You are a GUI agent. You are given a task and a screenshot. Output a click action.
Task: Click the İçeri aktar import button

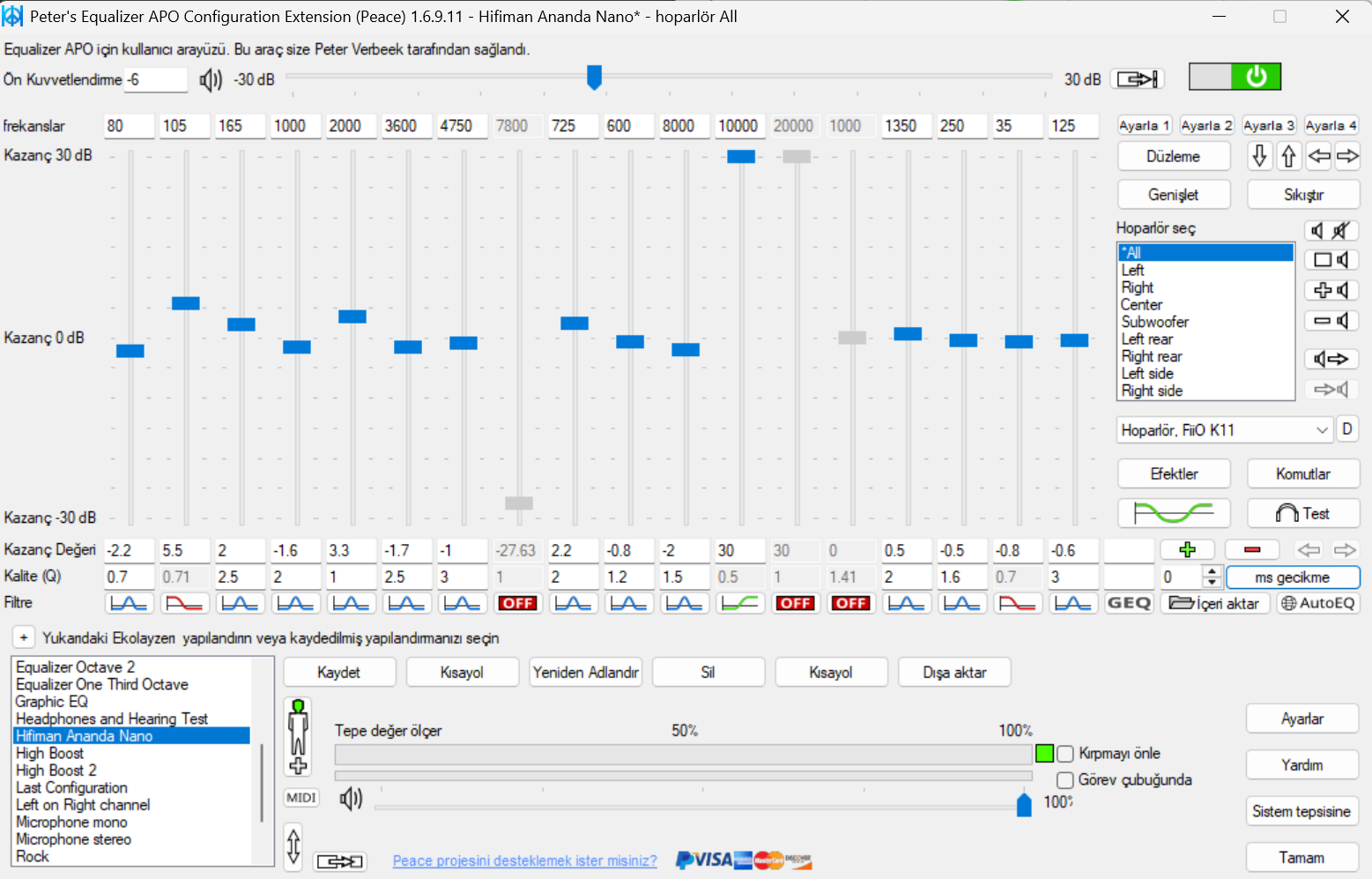click(1215, 603)
